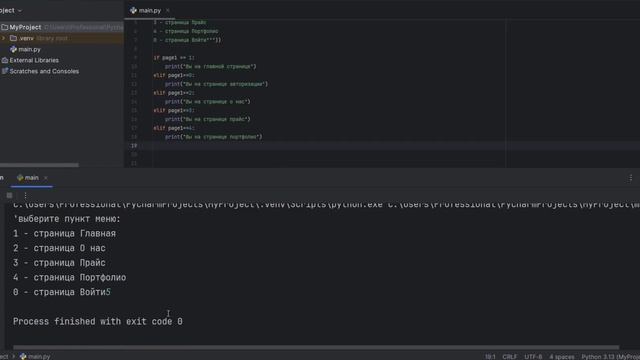Close the main.py editor tab
Screen dimensions: 640x360
168,11
